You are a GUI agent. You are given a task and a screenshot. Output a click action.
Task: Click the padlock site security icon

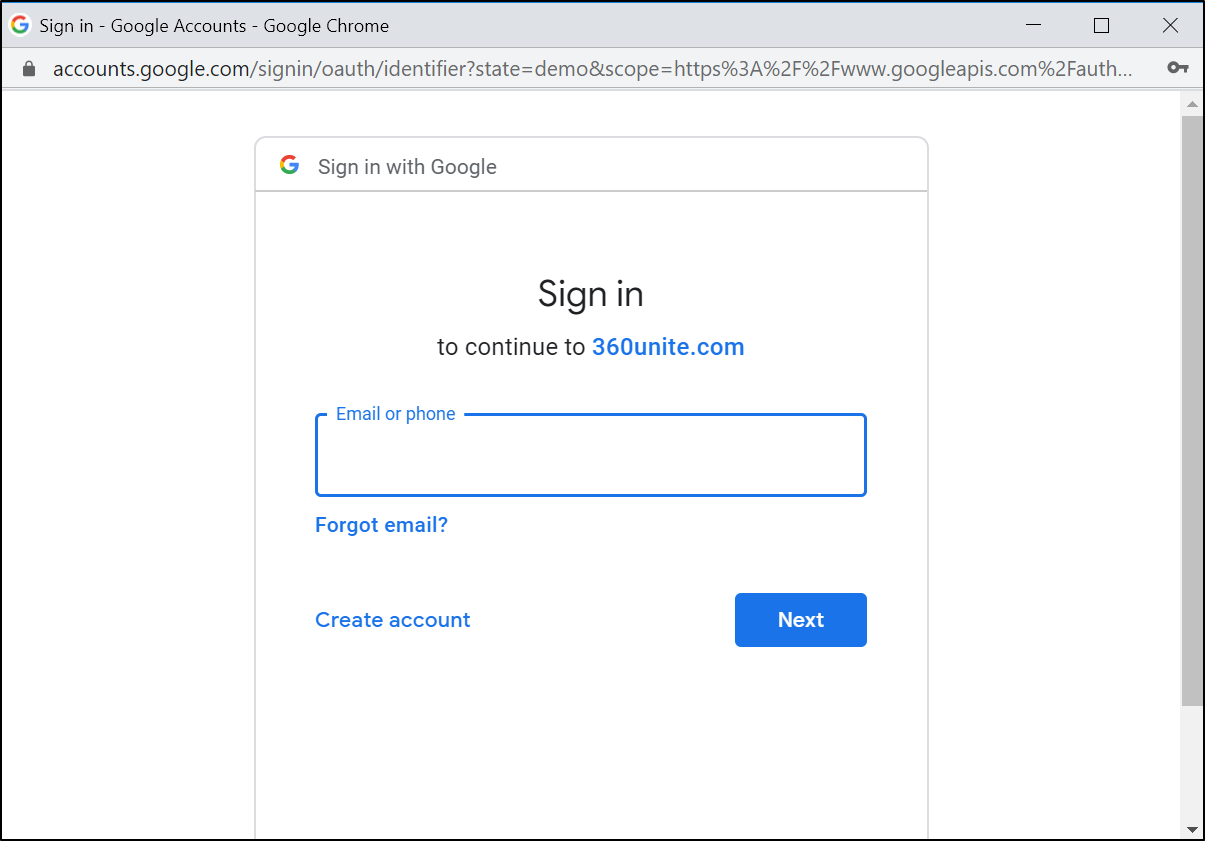(x=28, y=69)
